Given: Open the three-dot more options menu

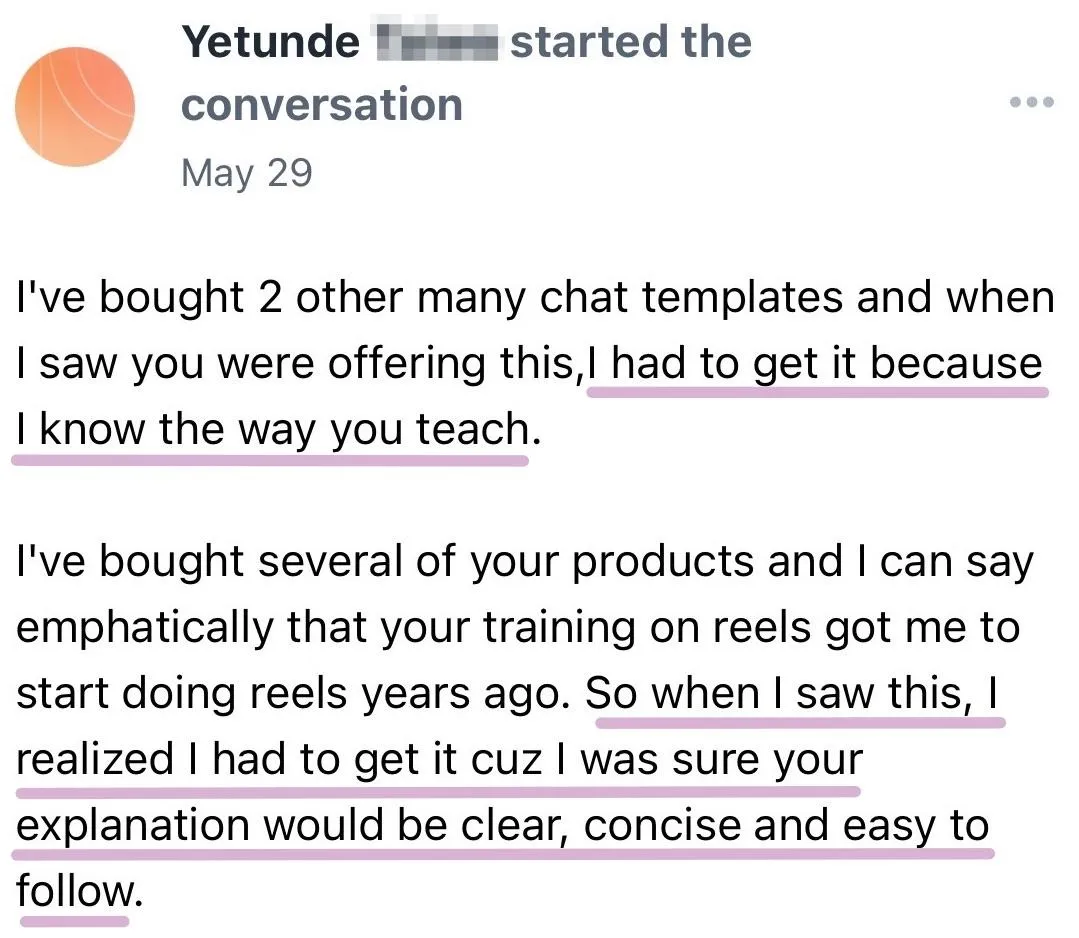Looking at the screenshot, I should 1032,103.
